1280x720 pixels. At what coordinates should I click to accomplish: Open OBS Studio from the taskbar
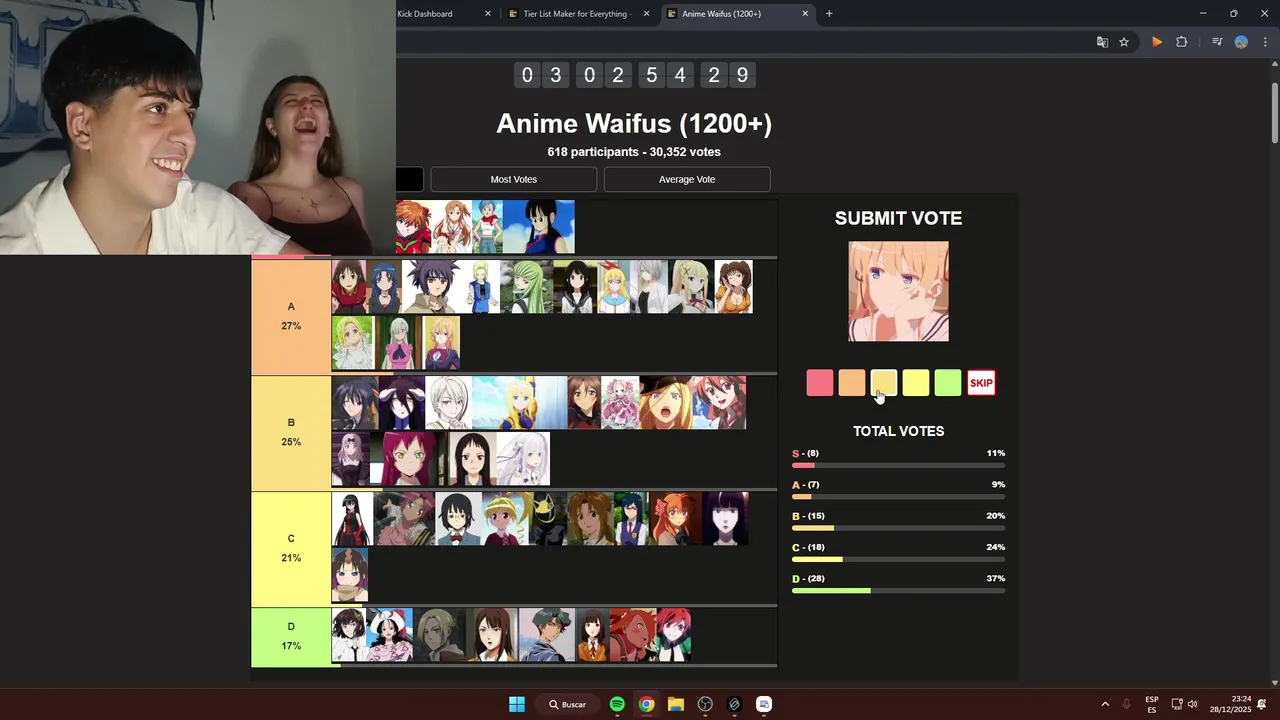(705, 704)
